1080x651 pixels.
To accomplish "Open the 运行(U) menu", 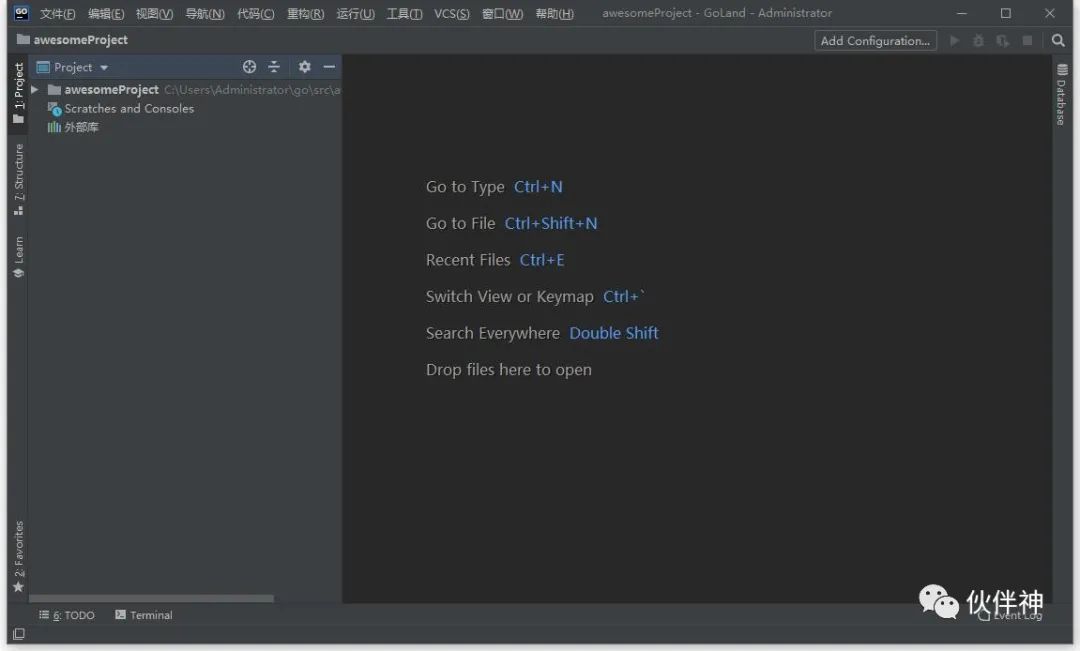I will click(x=355, y=14).
